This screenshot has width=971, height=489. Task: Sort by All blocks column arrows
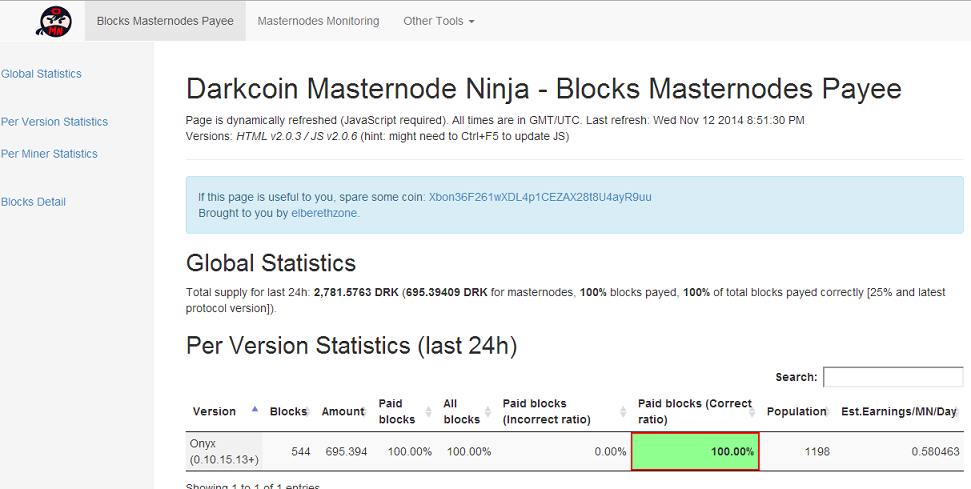point(488,412)
